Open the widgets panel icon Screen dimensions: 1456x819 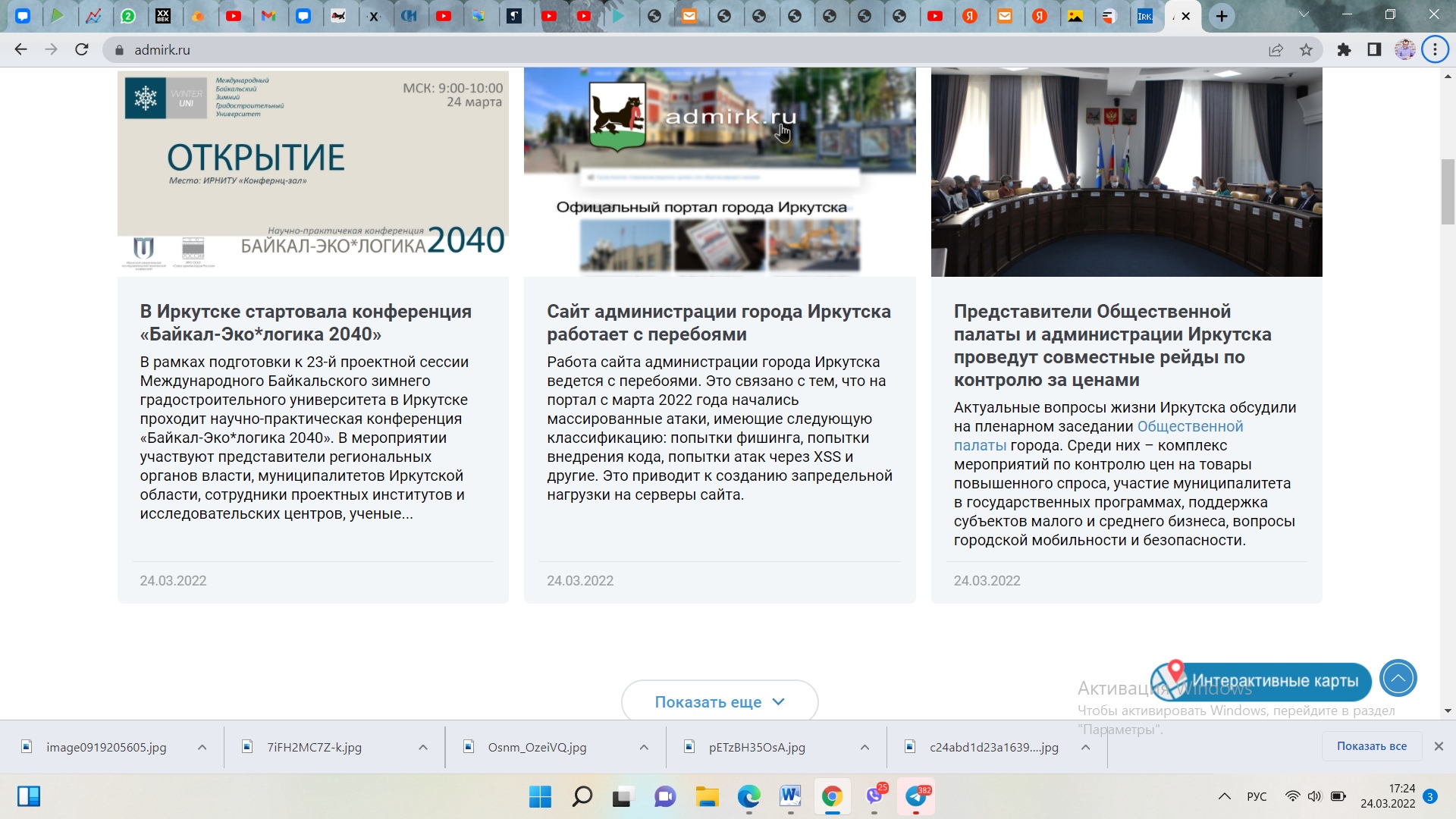29,796
